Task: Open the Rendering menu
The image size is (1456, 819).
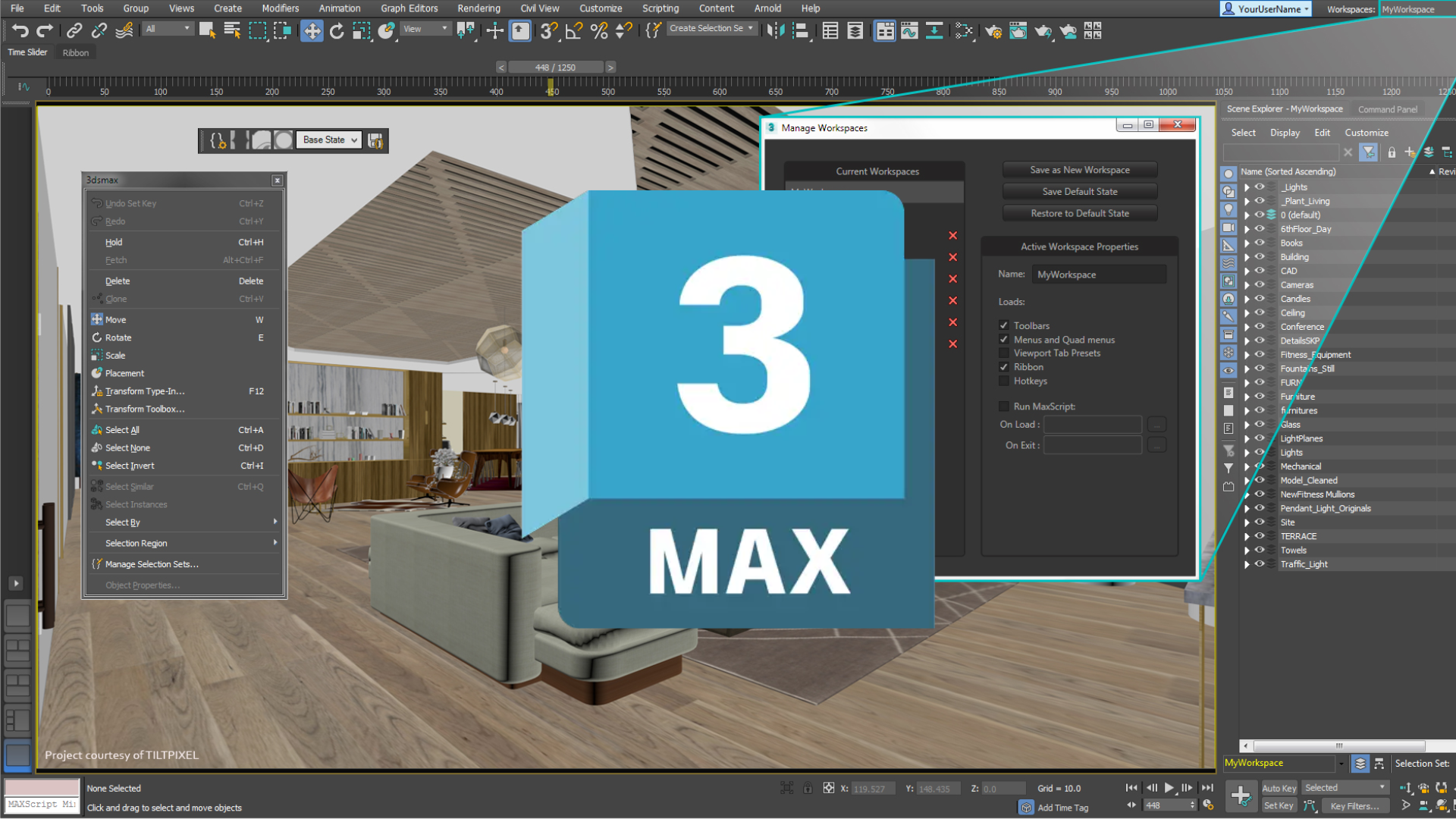Action: (479, 8)
